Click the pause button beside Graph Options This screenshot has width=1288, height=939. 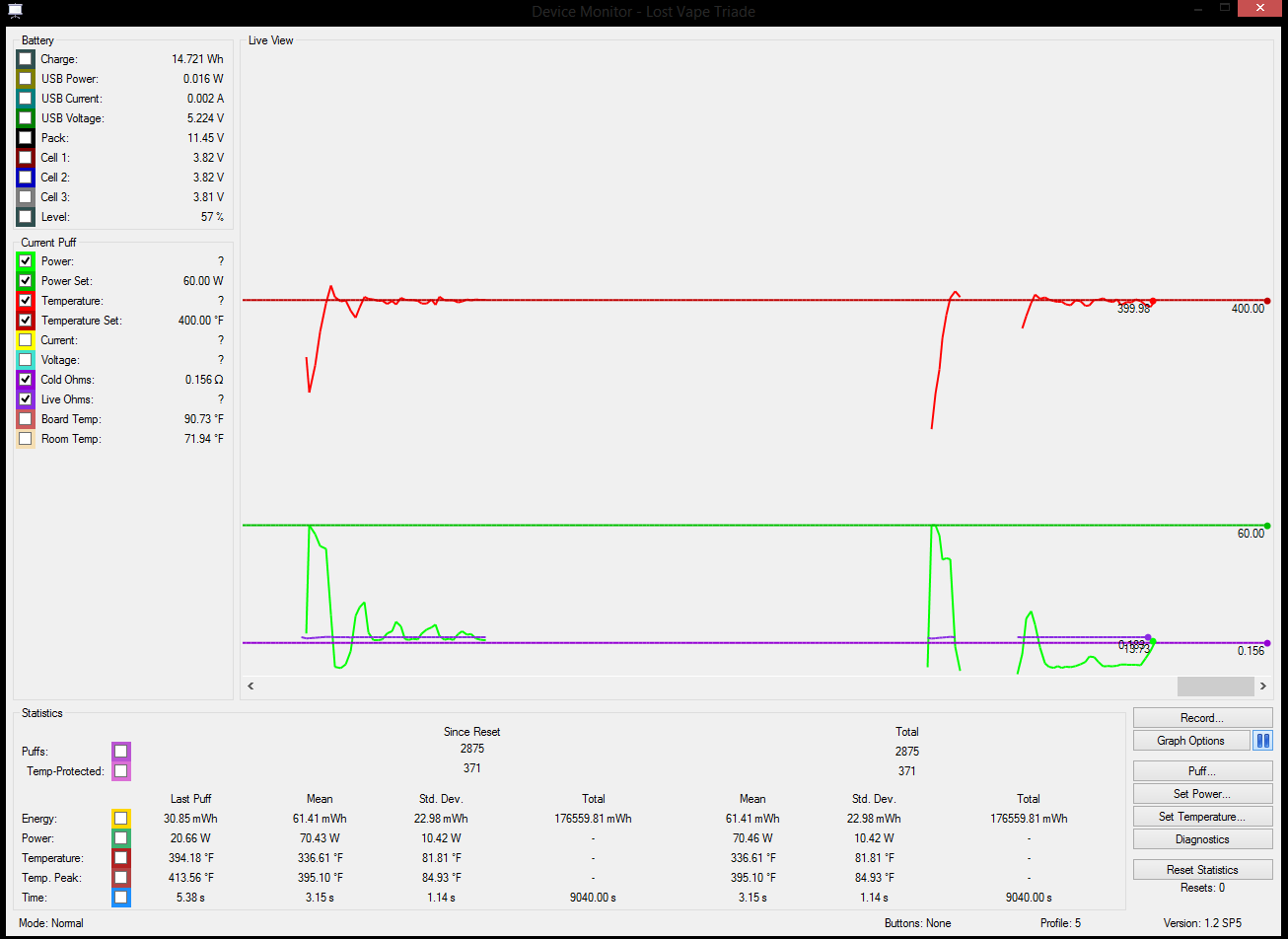click(x=1262, y=741)
